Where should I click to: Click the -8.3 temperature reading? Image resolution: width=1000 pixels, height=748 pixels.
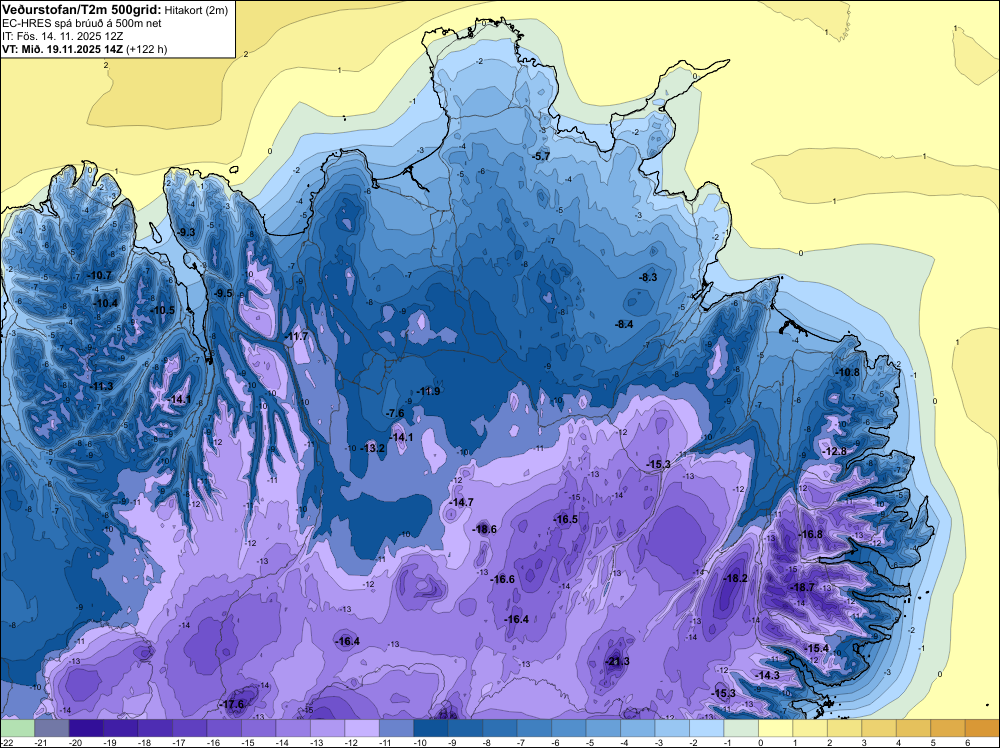click(647, 277)
